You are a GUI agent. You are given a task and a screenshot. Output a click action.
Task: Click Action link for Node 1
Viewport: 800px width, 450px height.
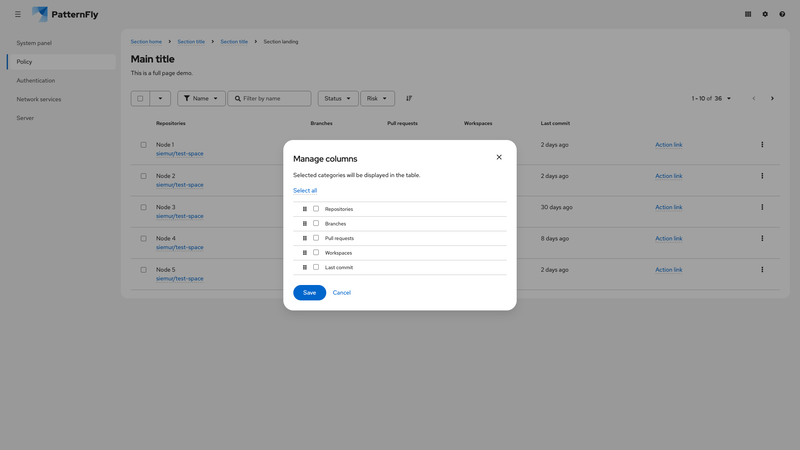668,145
